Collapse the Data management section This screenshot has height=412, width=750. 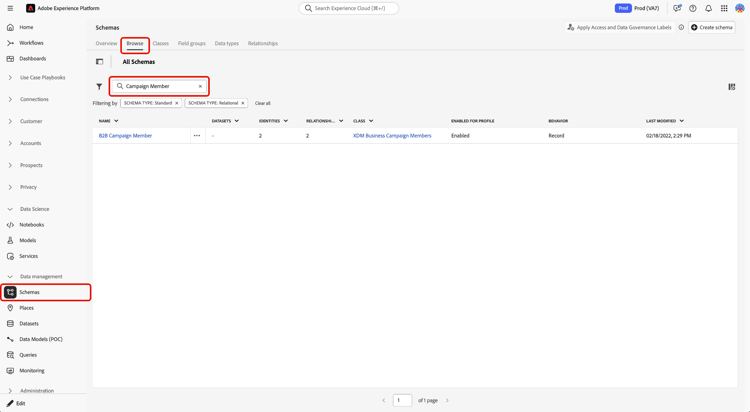[x=10, y=277]
